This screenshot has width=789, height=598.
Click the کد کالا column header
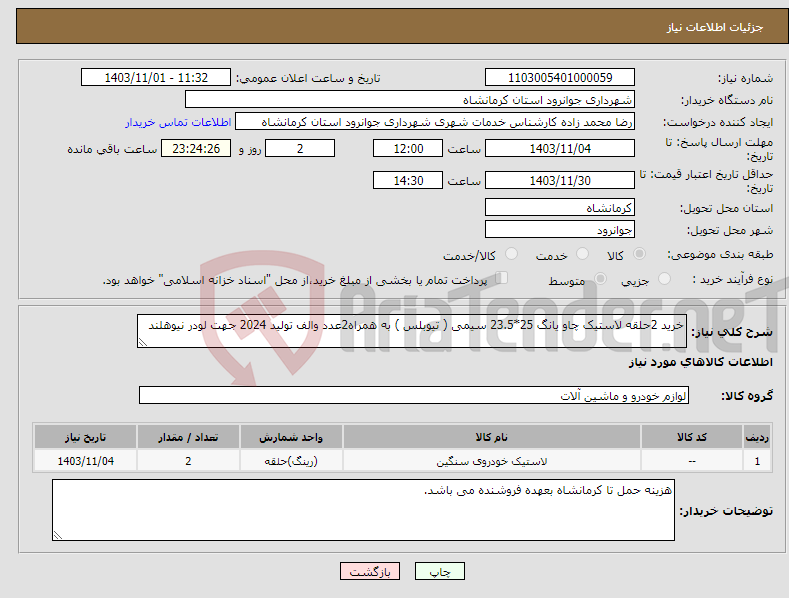(692, 437)
